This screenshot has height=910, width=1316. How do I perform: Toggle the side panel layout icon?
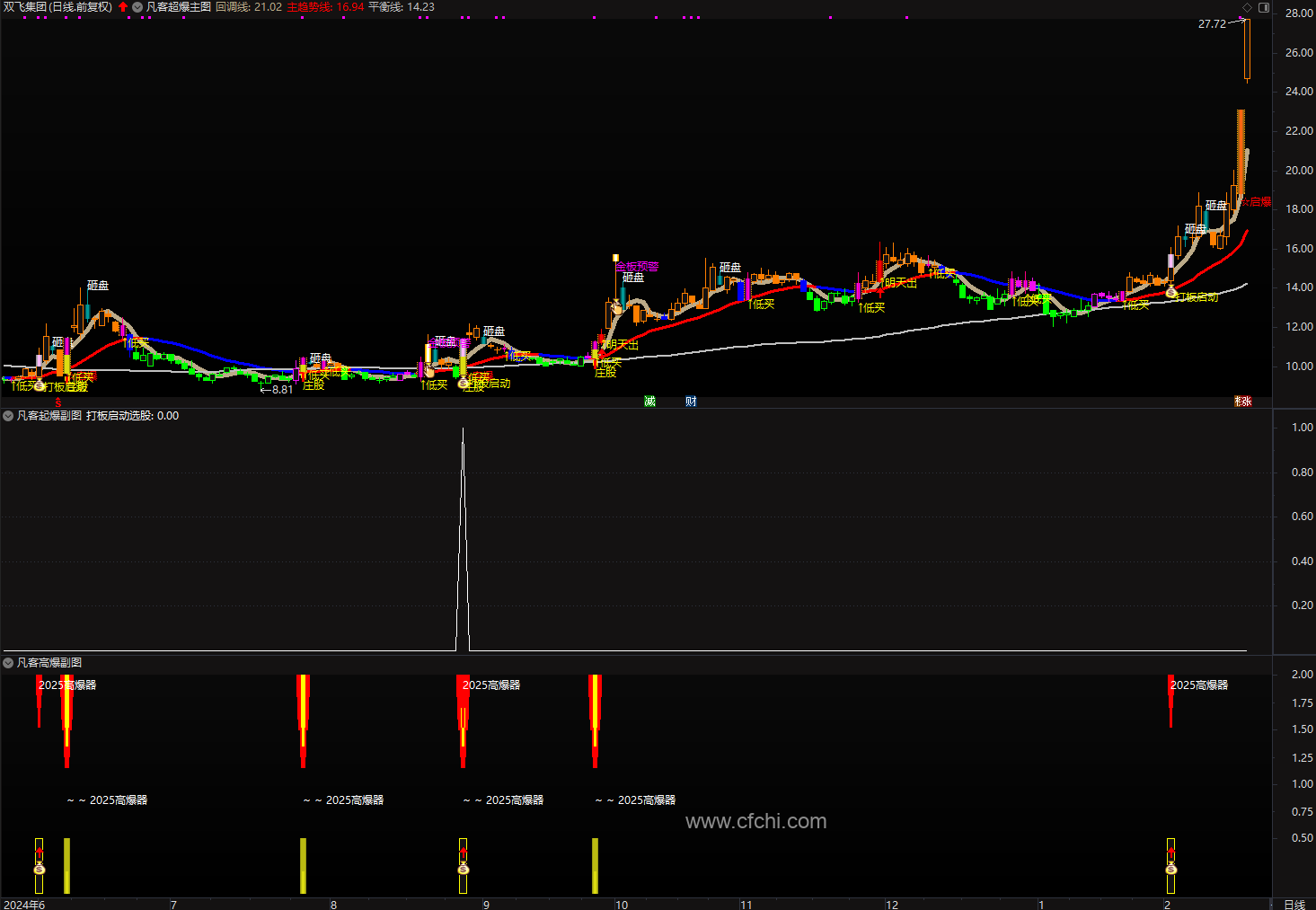pyautogui.click(x=1263, y=7)
